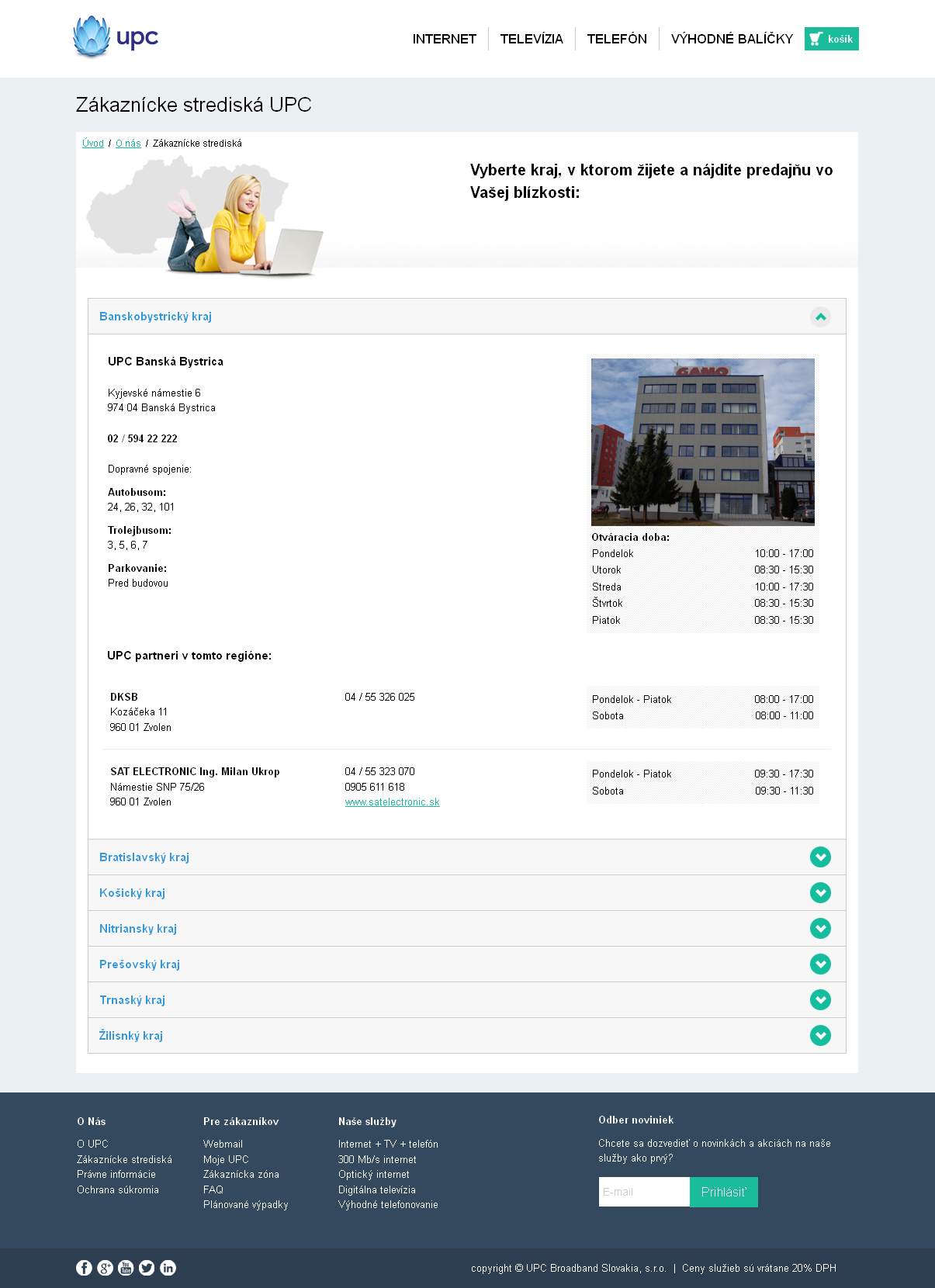Click the UPC Banská Bystrica heading
Viewport: 935px width, 1288px height.
[165, 362]
